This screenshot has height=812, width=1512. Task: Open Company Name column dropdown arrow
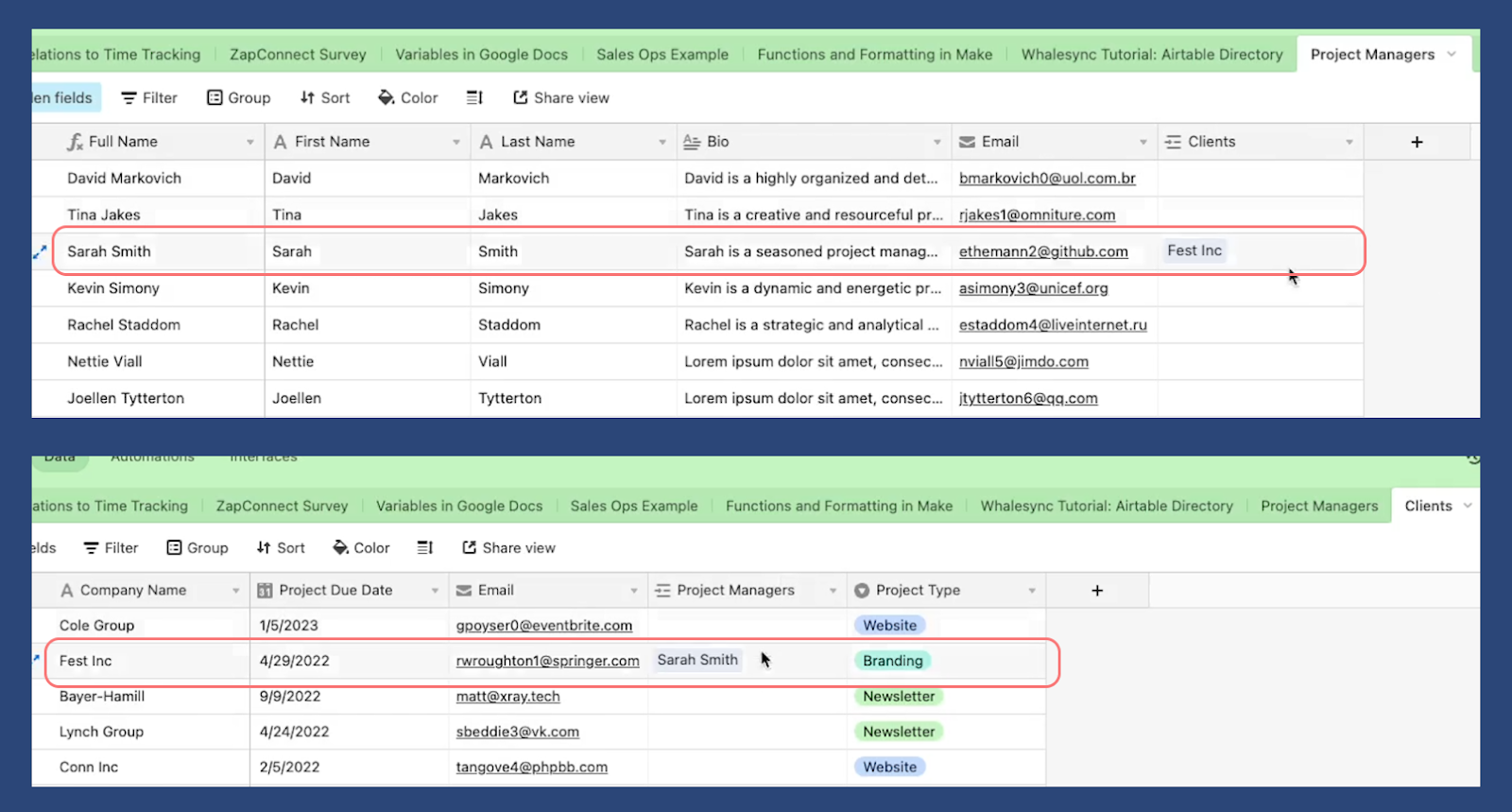point(236,590)
